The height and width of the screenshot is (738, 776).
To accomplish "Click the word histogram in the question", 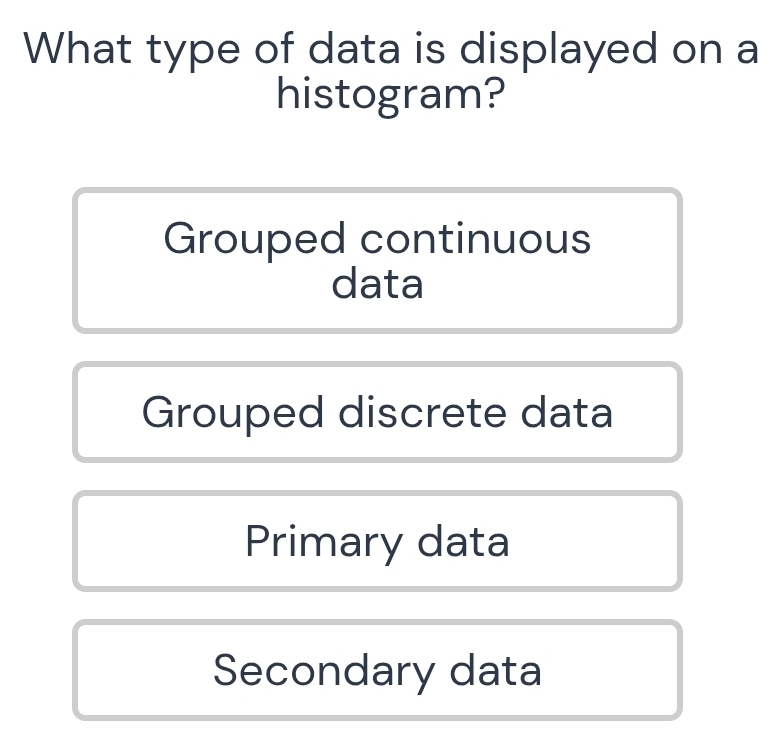I will [x=390, y=96].
